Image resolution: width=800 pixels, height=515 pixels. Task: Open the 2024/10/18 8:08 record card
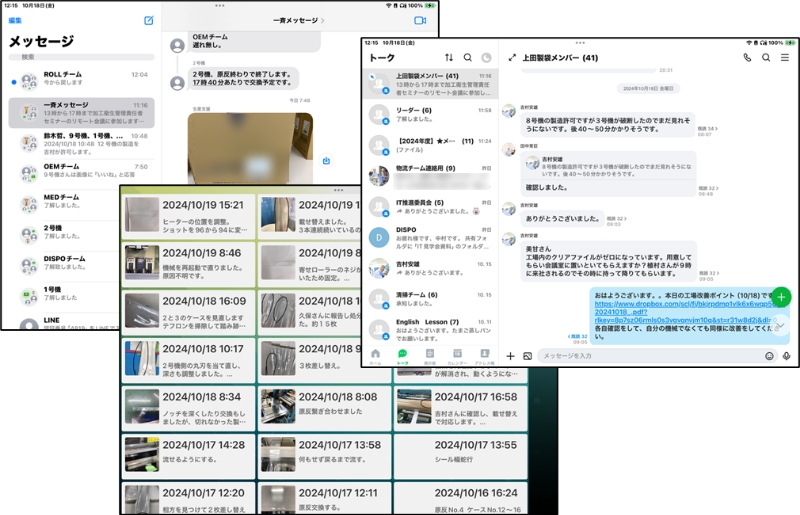coord(324,408)
